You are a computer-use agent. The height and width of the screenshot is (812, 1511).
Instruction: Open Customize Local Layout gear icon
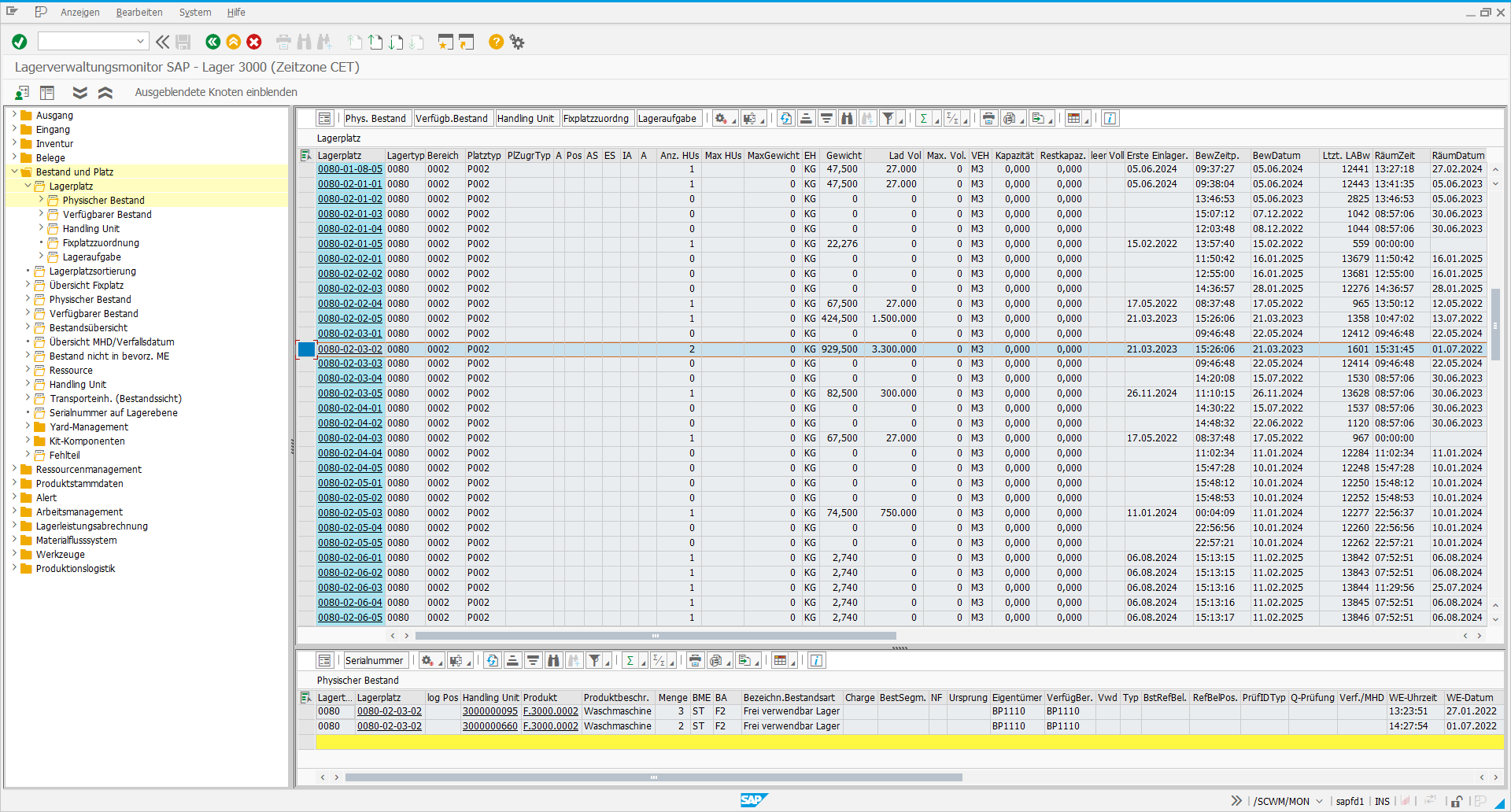point(517,42)
